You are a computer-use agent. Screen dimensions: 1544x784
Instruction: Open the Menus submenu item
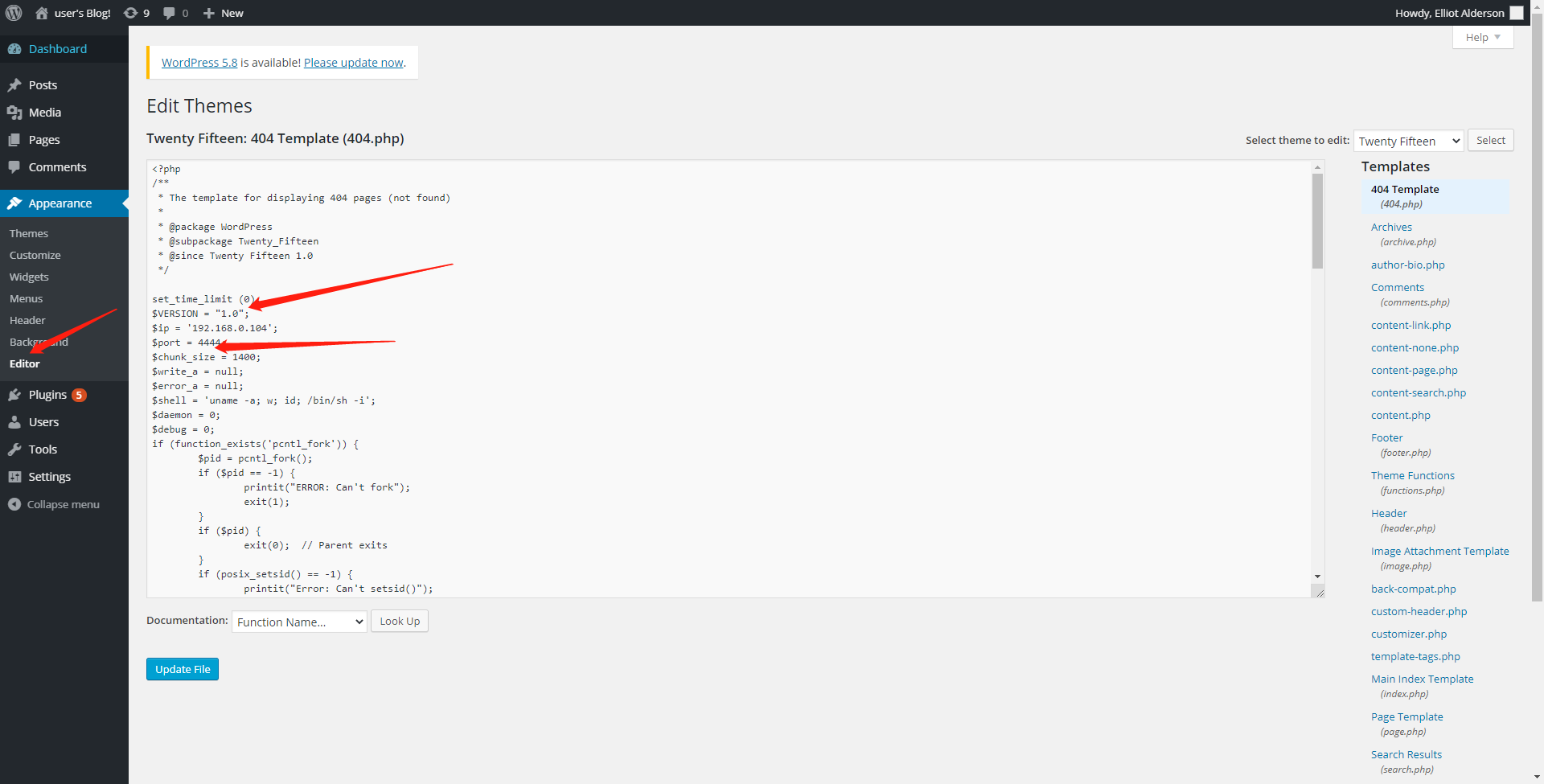27,298
